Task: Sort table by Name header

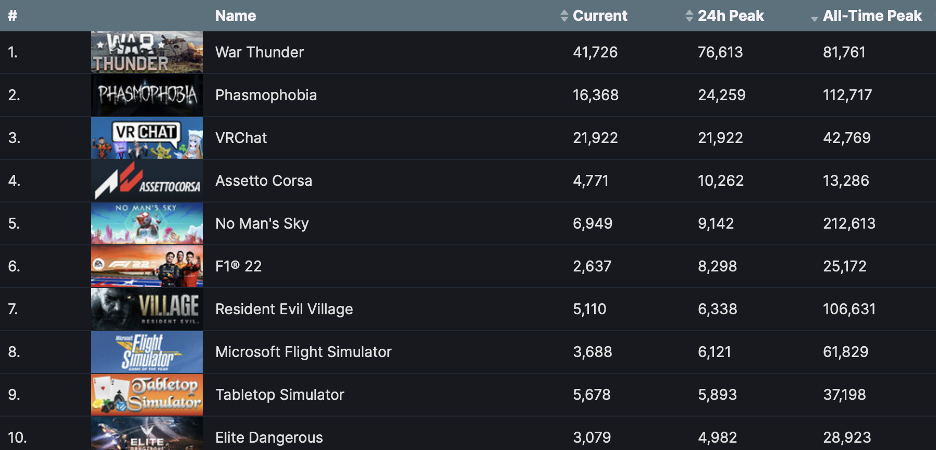Action: (236, 16)
